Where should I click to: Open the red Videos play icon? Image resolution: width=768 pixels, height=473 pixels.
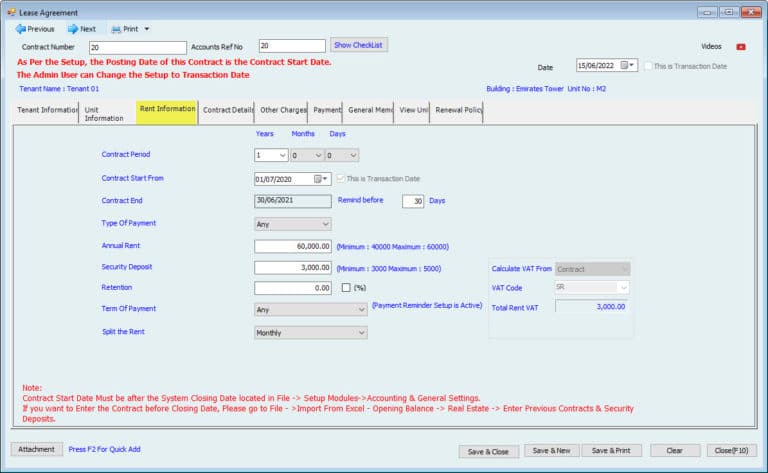pos(740,47)
